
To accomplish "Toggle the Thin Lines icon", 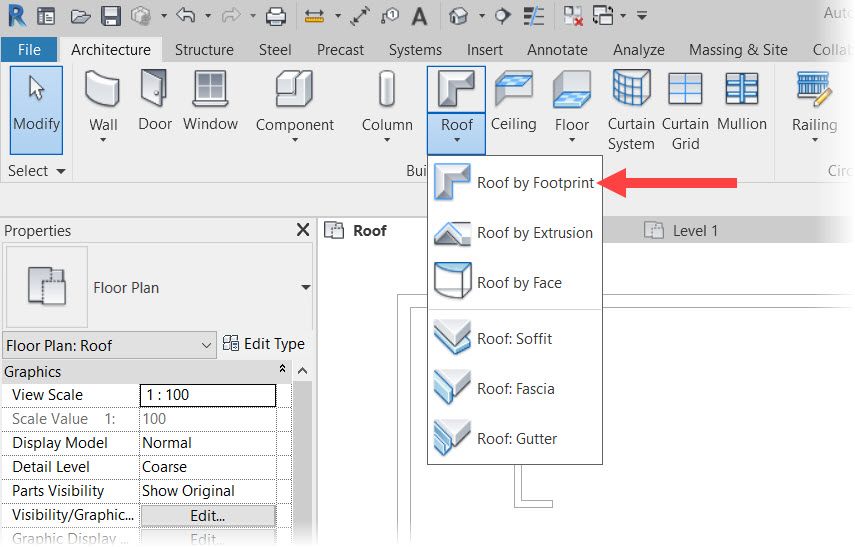I will (x=533, y=16).
